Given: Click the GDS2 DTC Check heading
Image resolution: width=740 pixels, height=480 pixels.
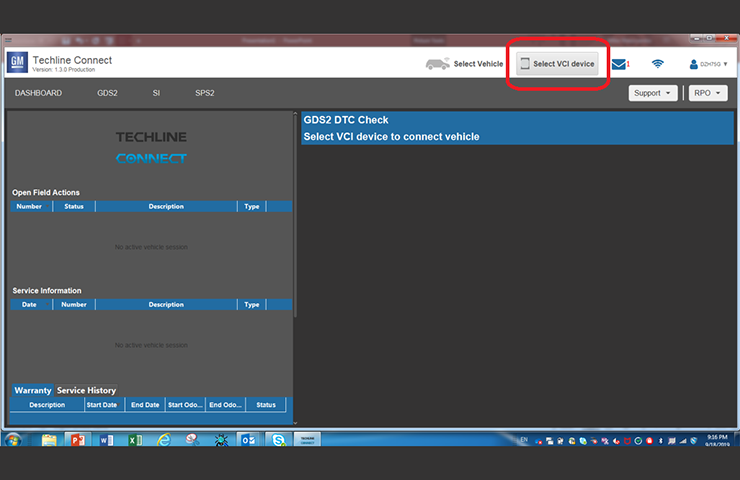Looking at the screenshot, I should [x=346, y=120].
